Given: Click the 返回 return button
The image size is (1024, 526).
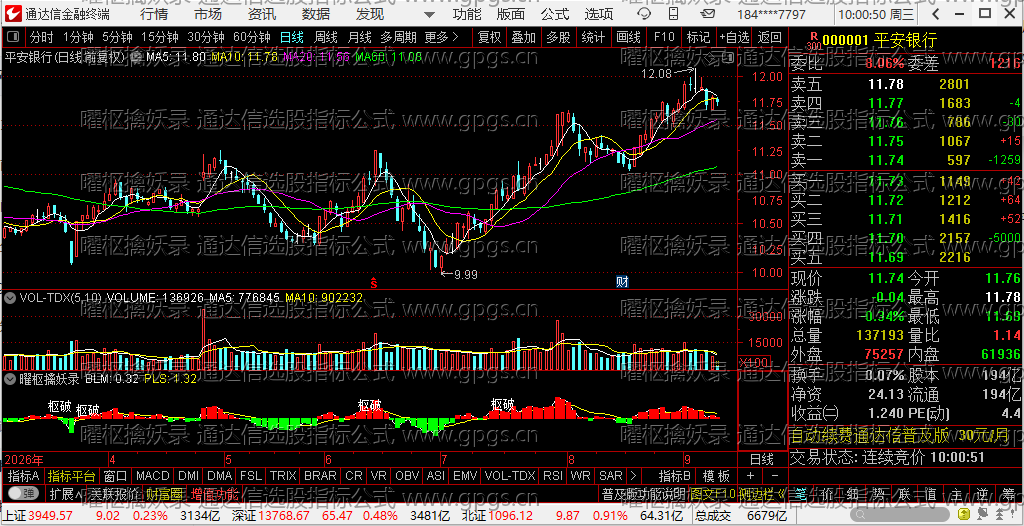Looking at the screenshot, I should [x=770, y=37].
